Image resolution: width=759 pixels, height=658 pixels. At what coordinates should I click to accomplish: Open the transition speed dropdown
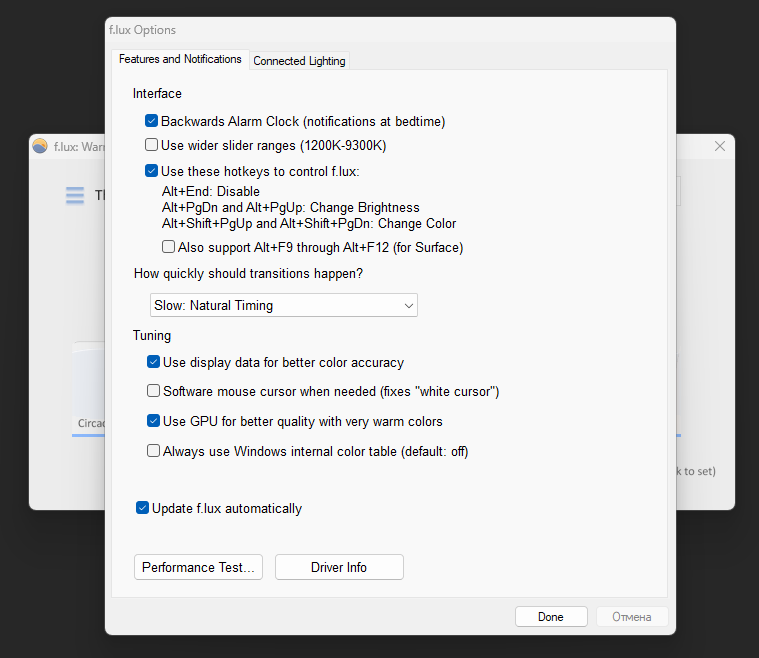click(284, 305)
